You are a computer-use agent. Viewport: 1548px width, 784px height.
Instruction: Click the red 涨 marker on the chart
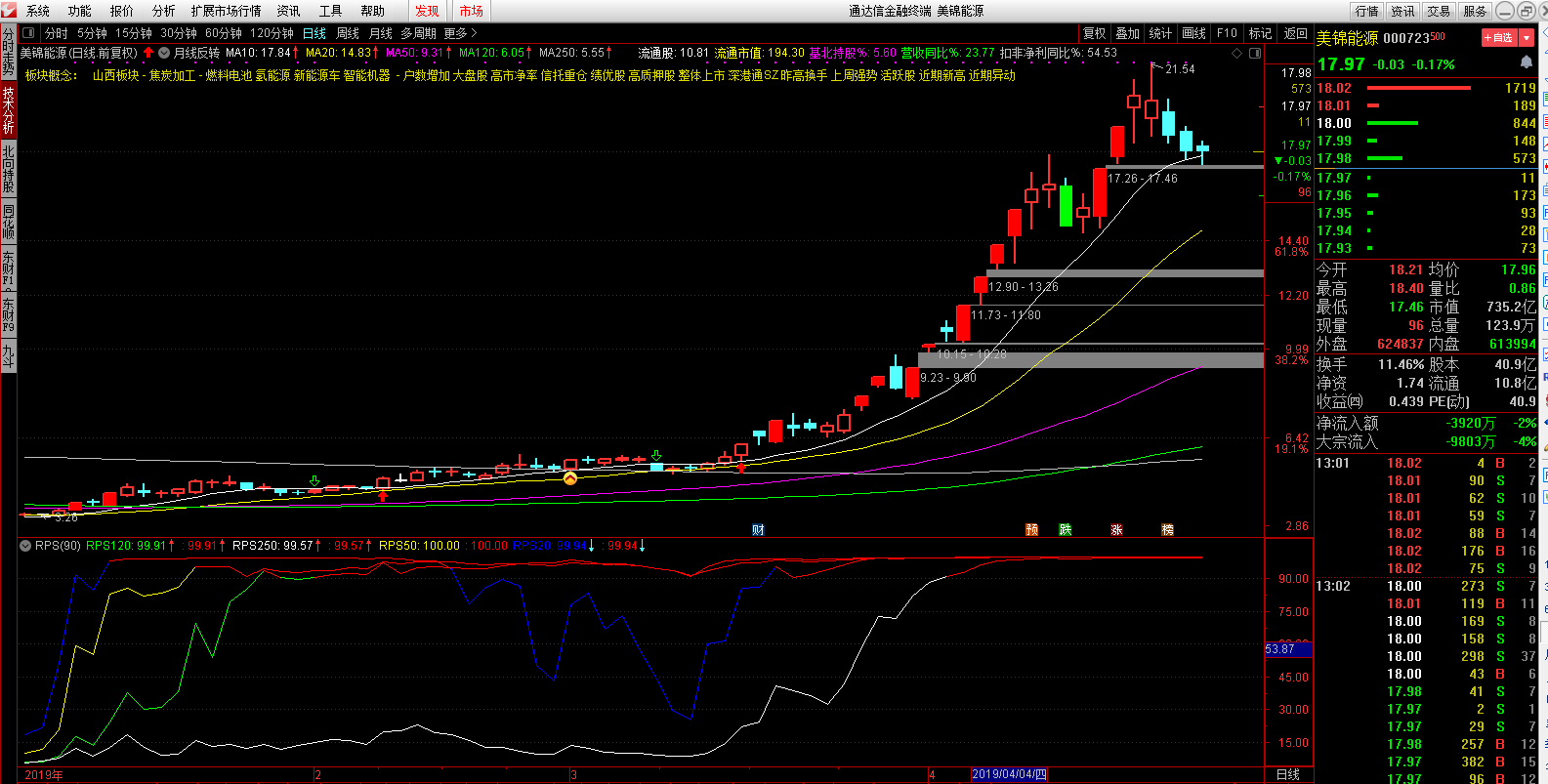pyautogui.click(x=1116, y=529)
